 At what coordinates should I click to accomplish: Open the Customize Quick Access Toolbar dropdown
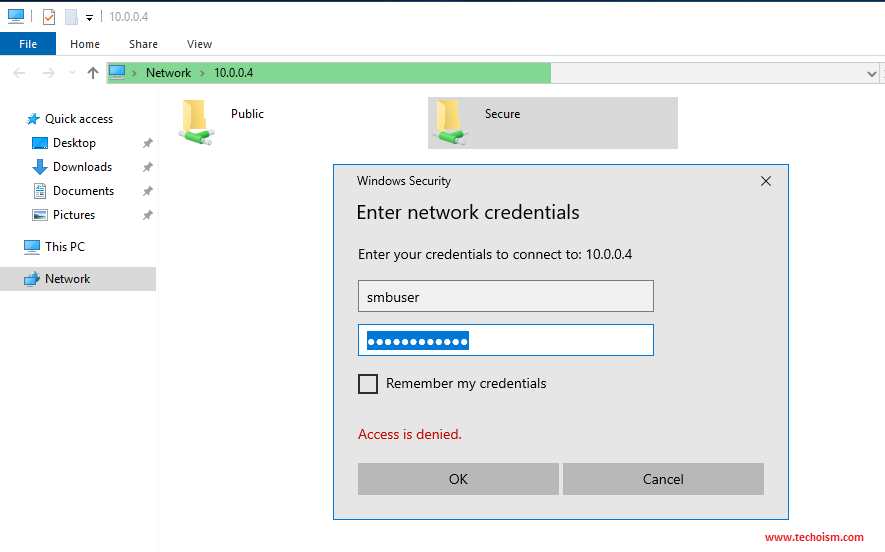[89, 17]
